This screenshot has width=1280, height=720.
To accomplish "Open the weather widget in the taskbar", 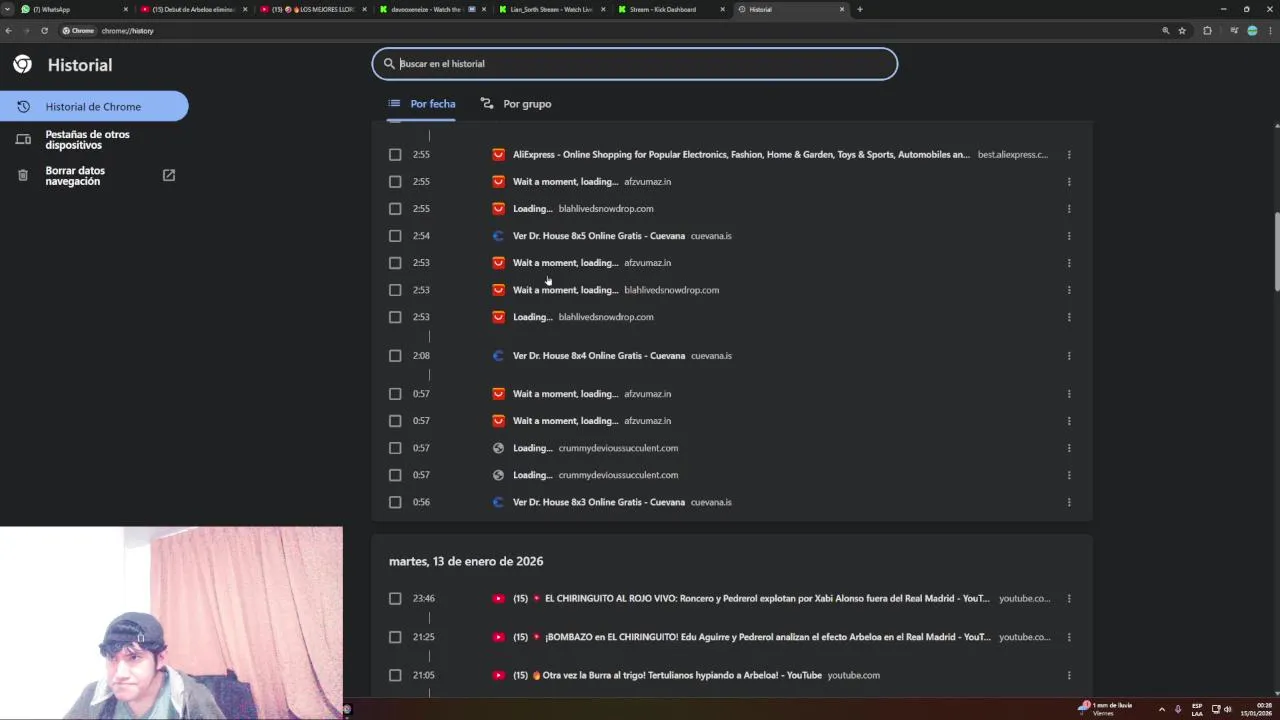I will click(1105, 708).
